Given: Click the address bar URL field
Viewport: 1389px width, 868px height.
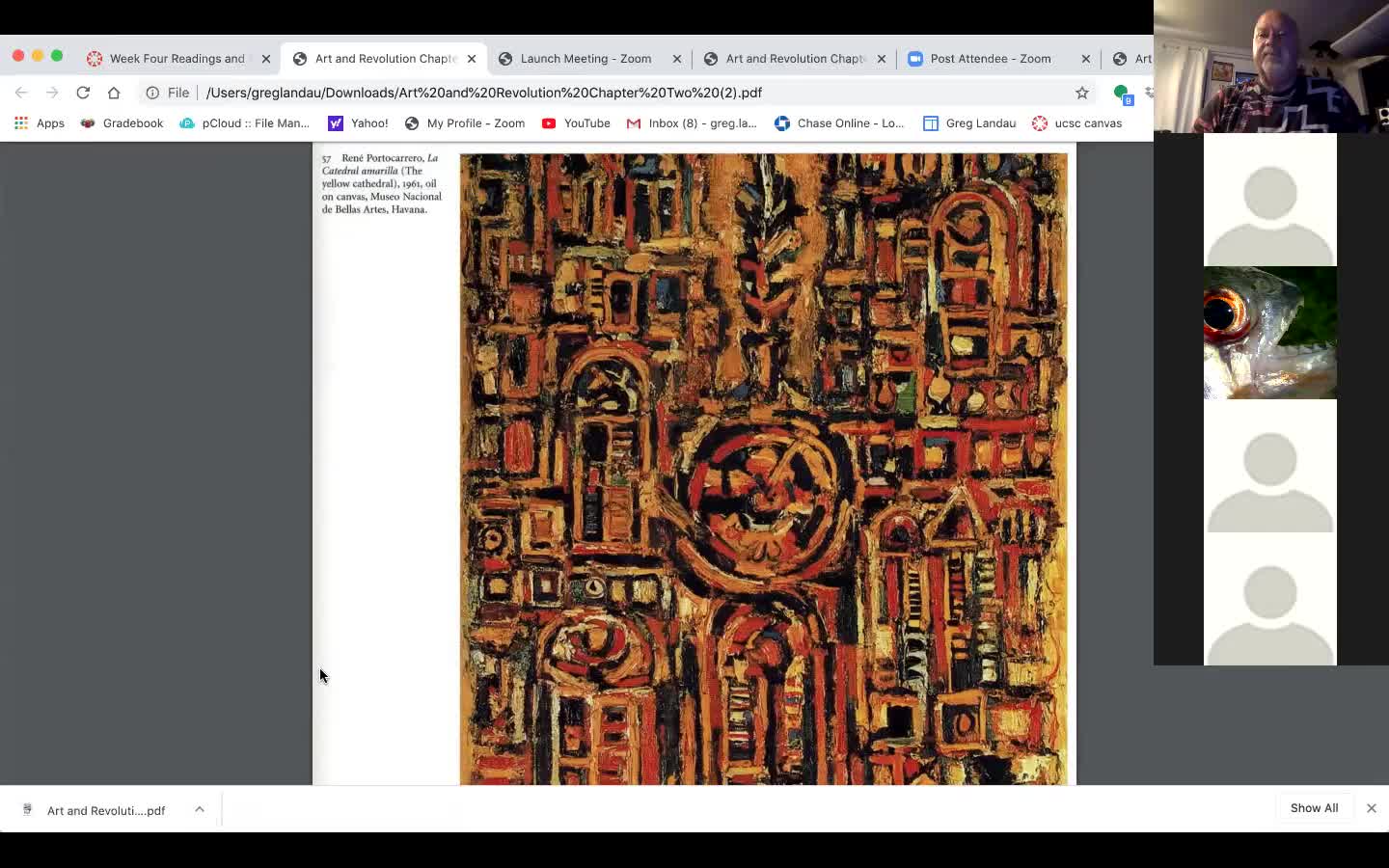Looking at the screenshot, I should click(x=579, y=93).
